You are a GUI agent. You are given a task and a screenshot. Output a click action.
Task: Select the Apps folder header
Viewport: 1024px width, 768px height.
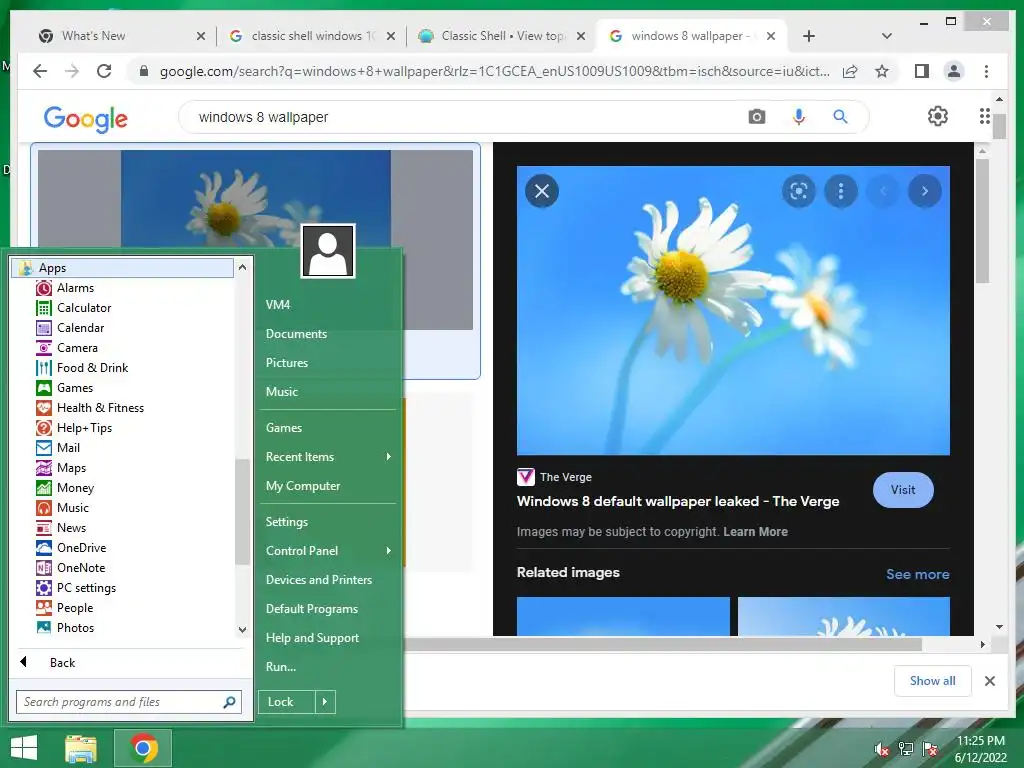122,268
